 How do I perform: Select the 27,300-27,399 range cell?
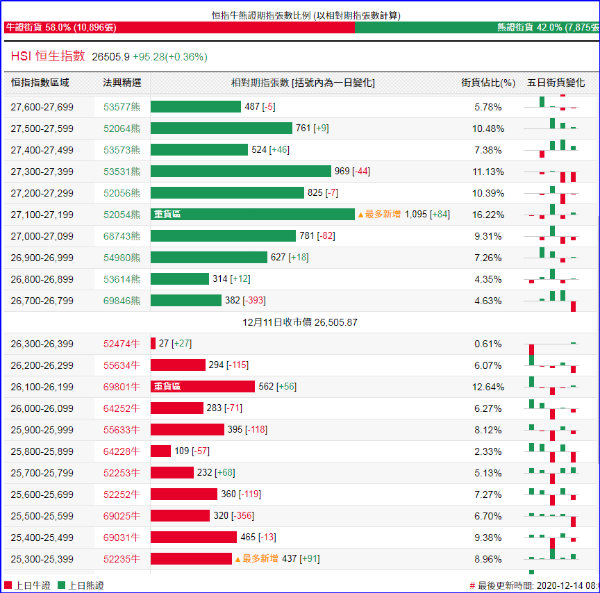(x=42, y=171)
